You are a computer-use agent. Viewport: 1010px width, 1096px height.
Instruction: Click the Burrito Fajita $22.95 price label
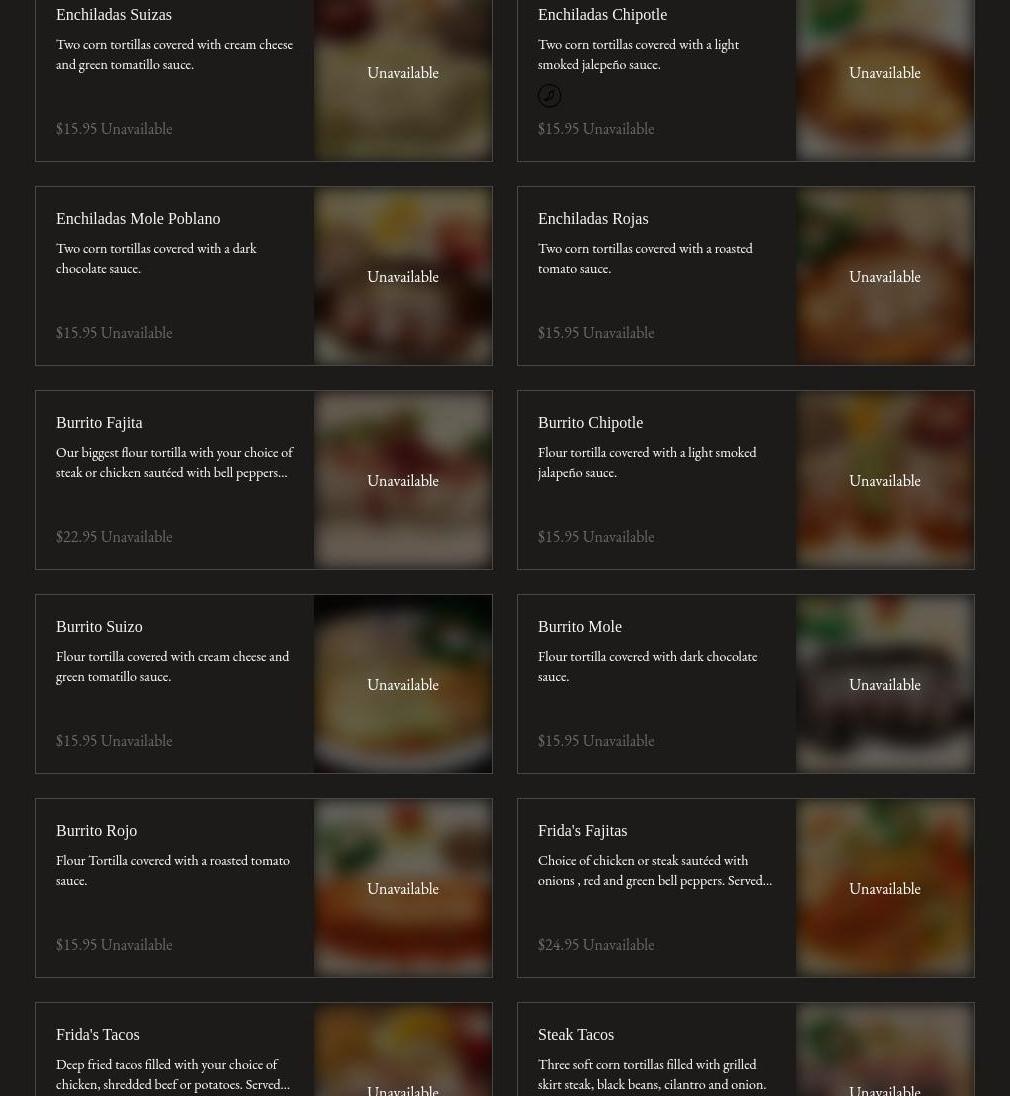(76, 537)
